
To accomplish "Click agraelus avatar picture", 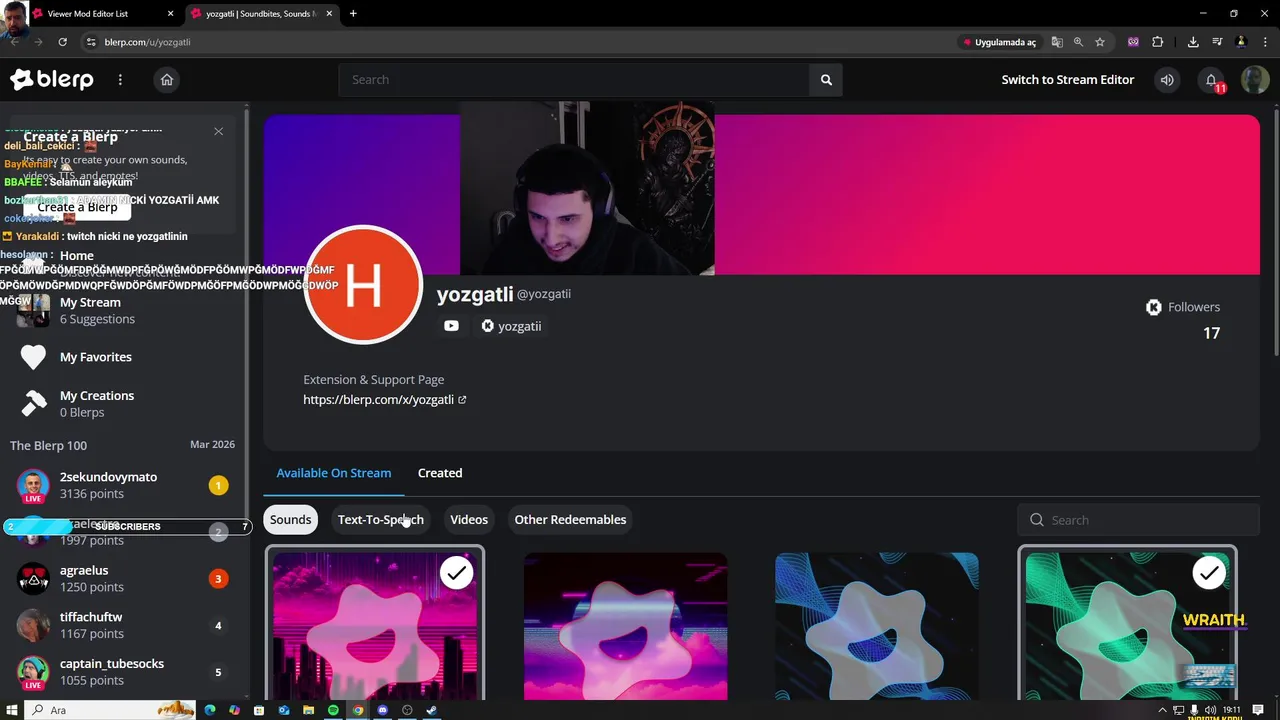I will click(33, 578).
